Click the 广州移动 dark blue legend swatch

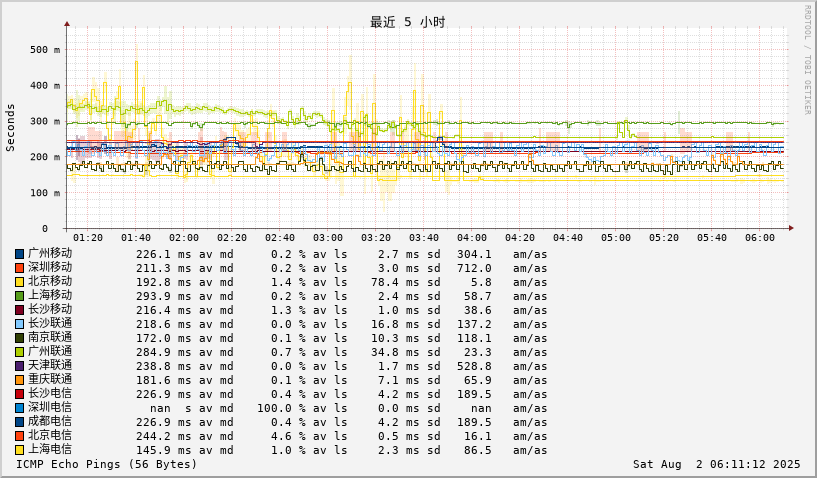pos(19,254)
